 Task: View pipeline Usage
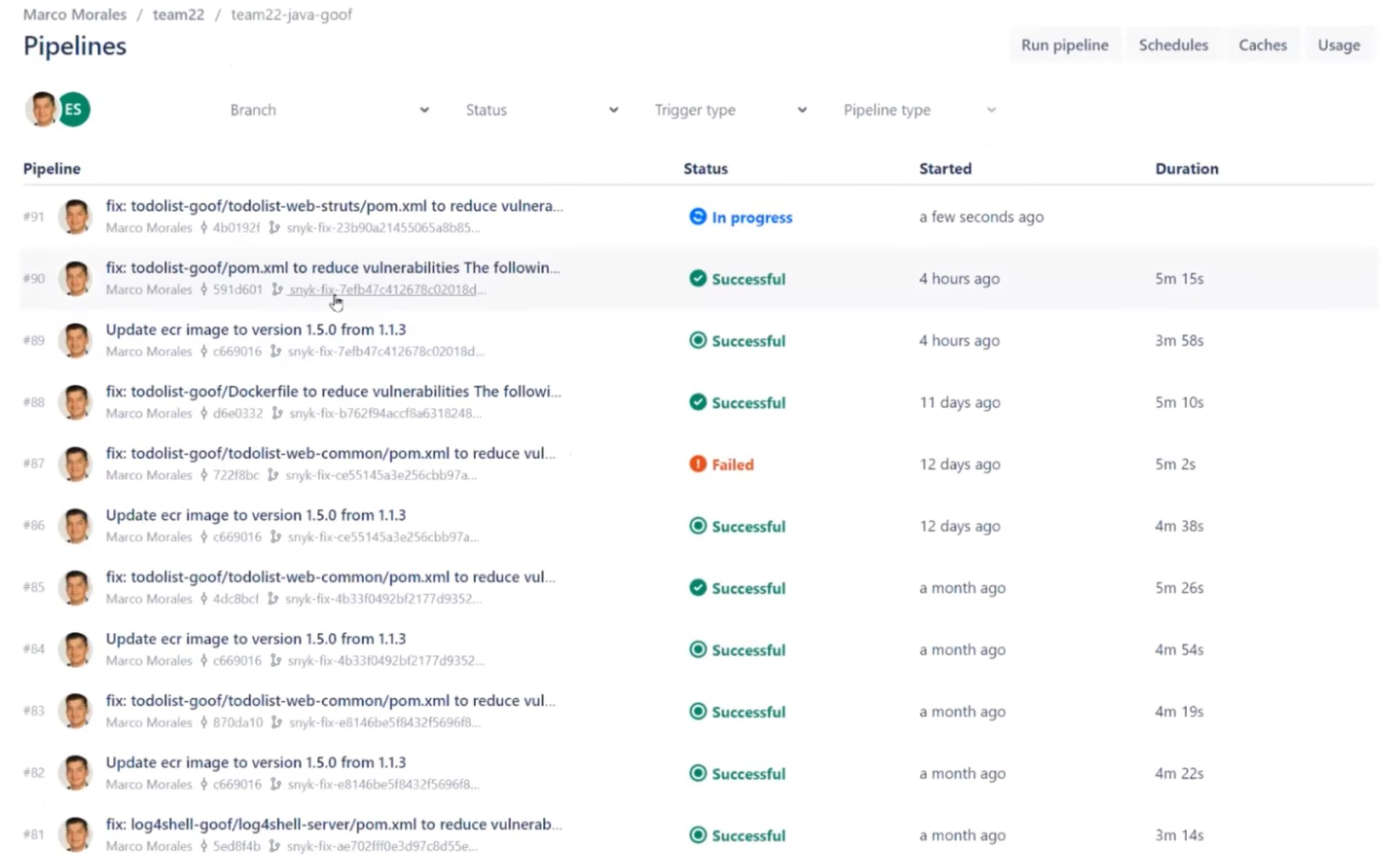pyautogui.click(x=1338, y=45)
